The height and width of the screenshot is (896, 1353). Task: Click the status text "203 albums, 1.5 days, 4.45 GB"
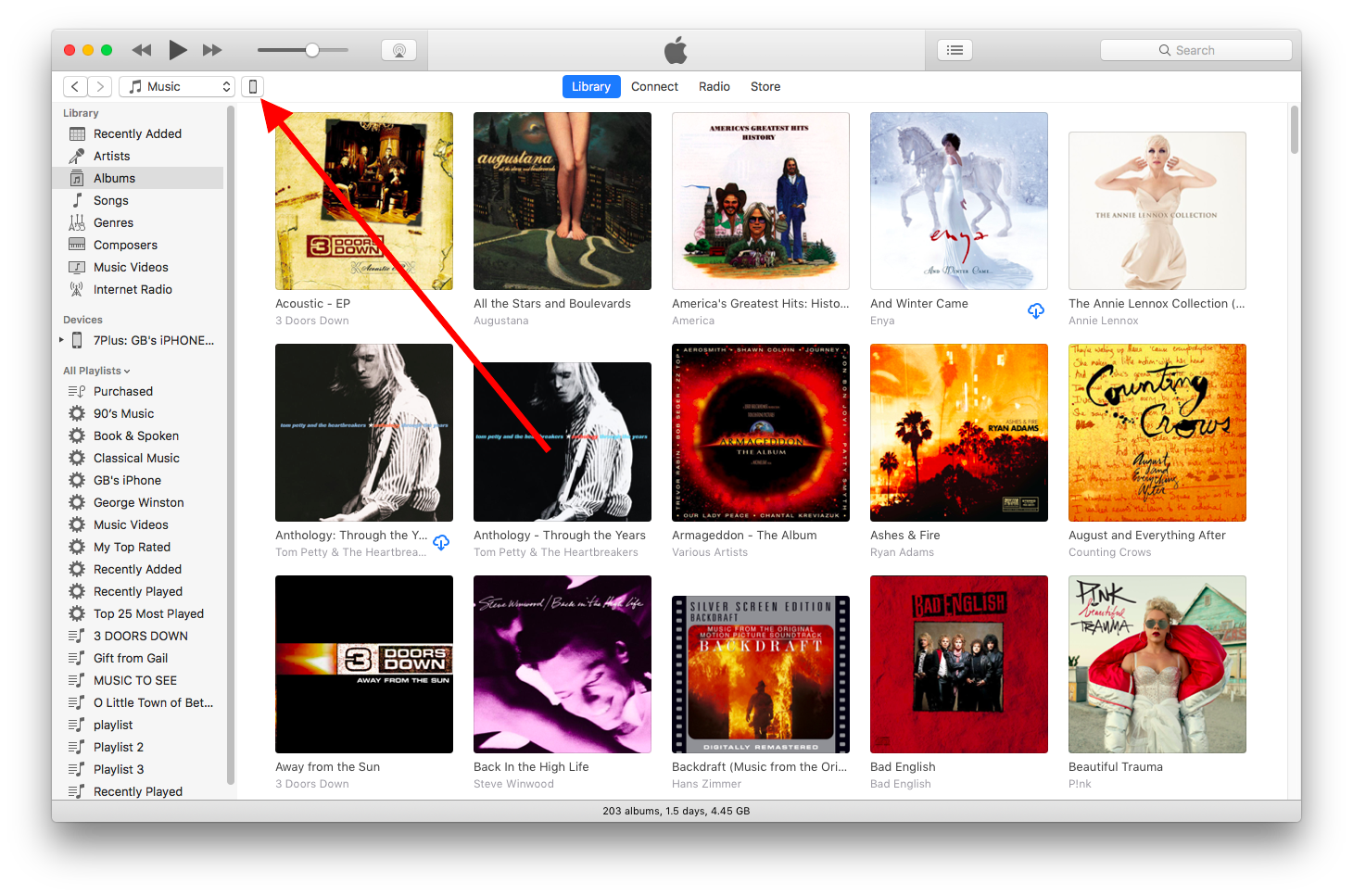[676, 811]
